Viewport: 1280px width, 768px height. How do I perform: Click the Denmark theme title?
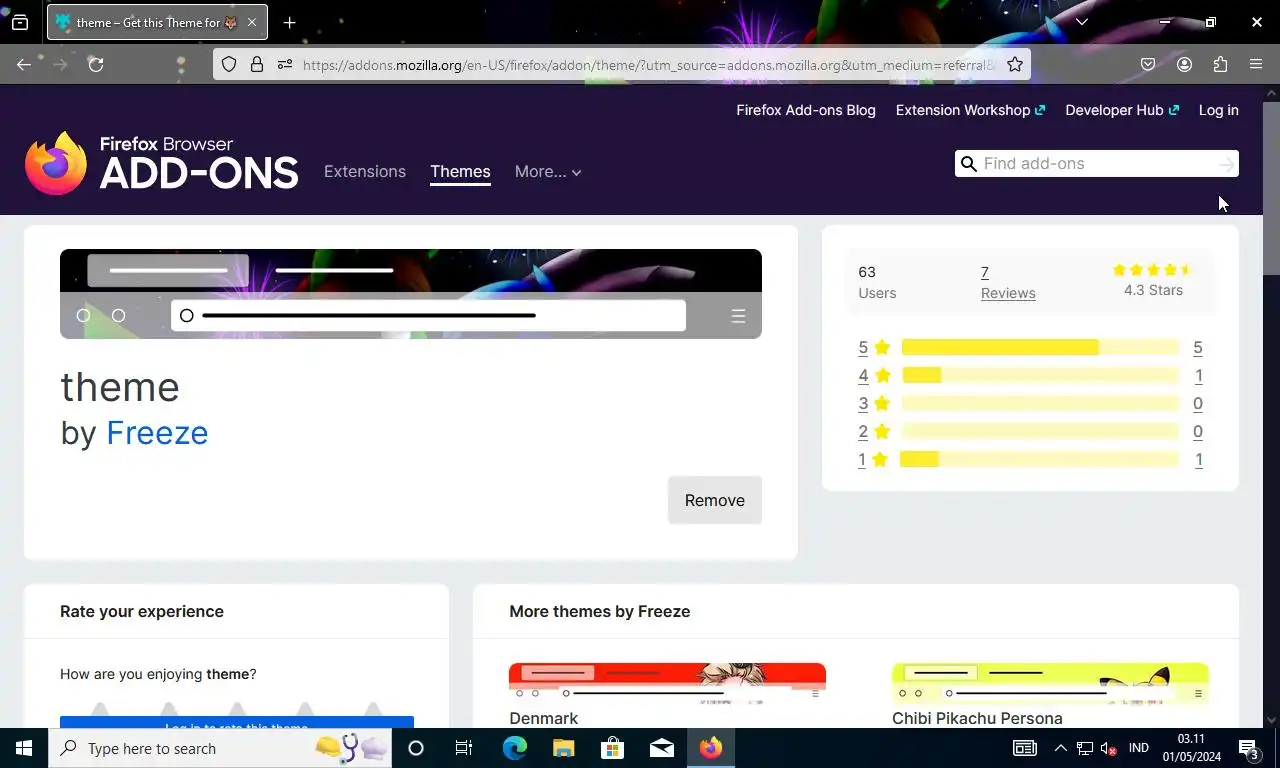coord(543,718)
